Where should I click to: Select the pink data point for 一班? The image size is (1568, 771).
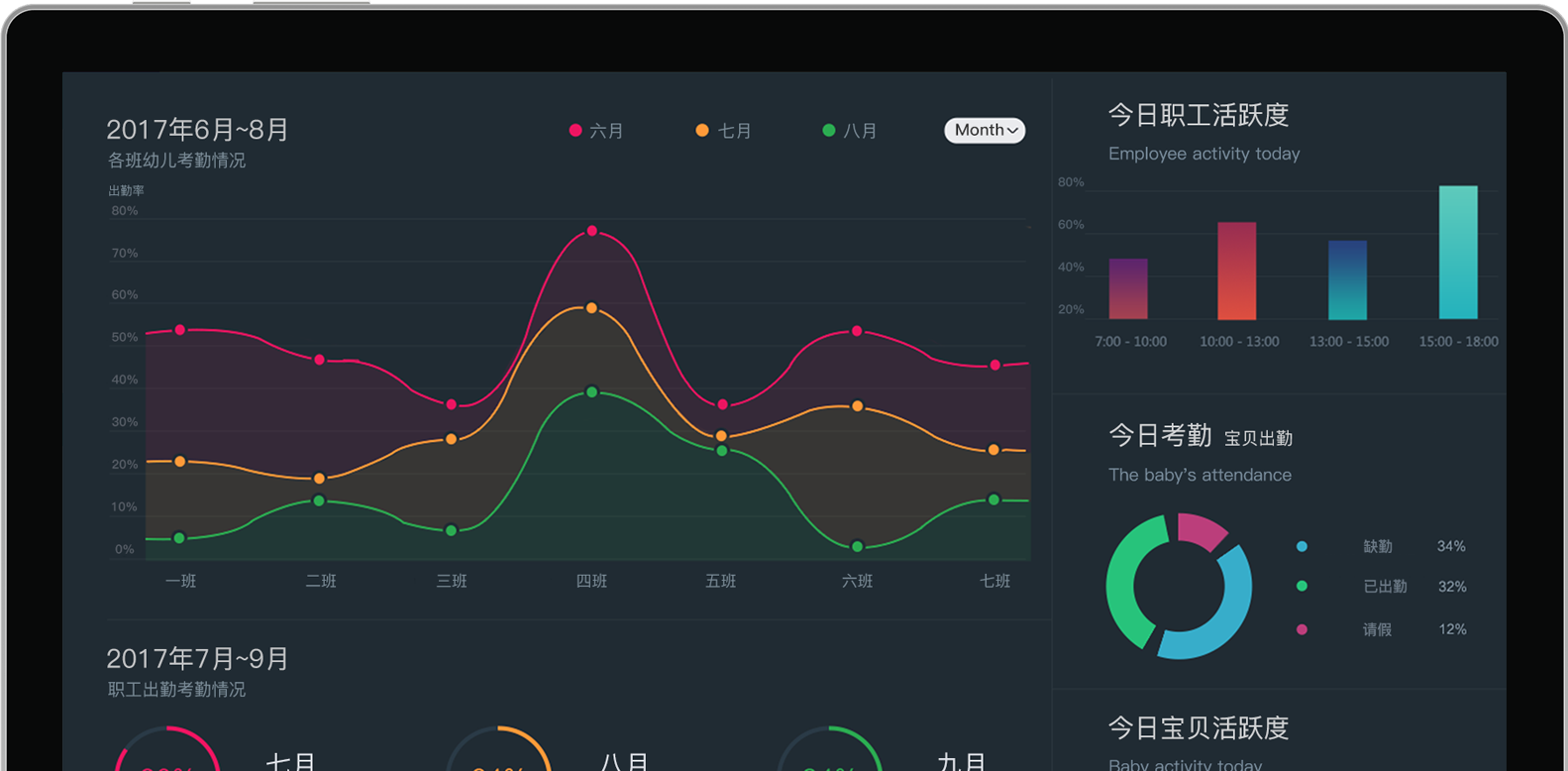pos(180,330)
